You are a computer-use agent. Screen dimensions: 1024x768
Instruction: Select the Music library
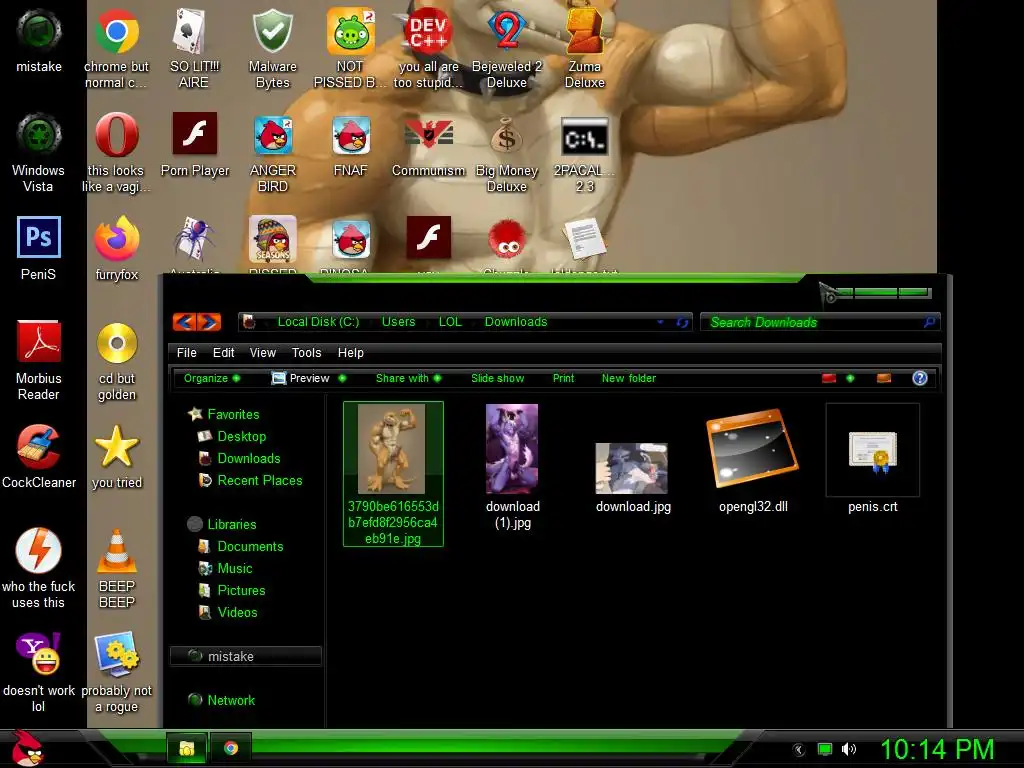click(x=226, y=568)
